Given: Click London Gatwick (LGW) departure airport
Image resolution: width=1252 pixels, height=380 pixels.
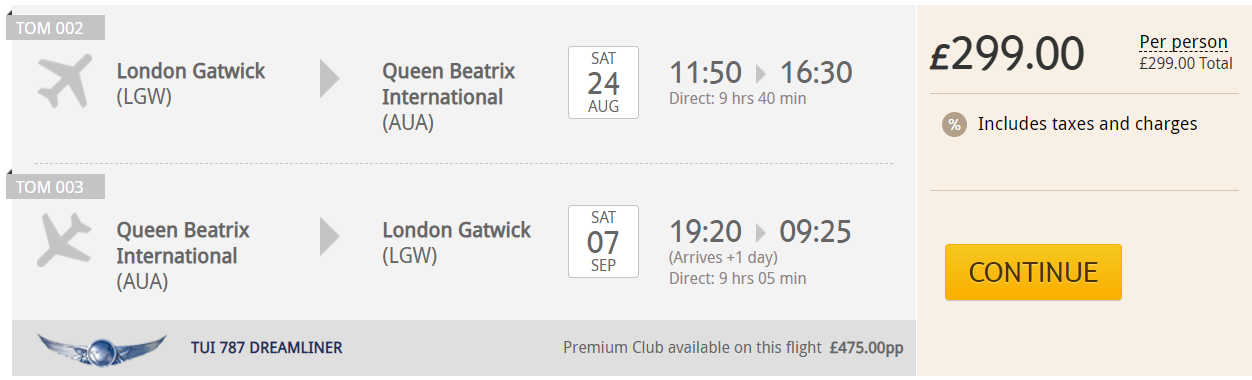Looking at the screenshot, I should click(191, 83).
